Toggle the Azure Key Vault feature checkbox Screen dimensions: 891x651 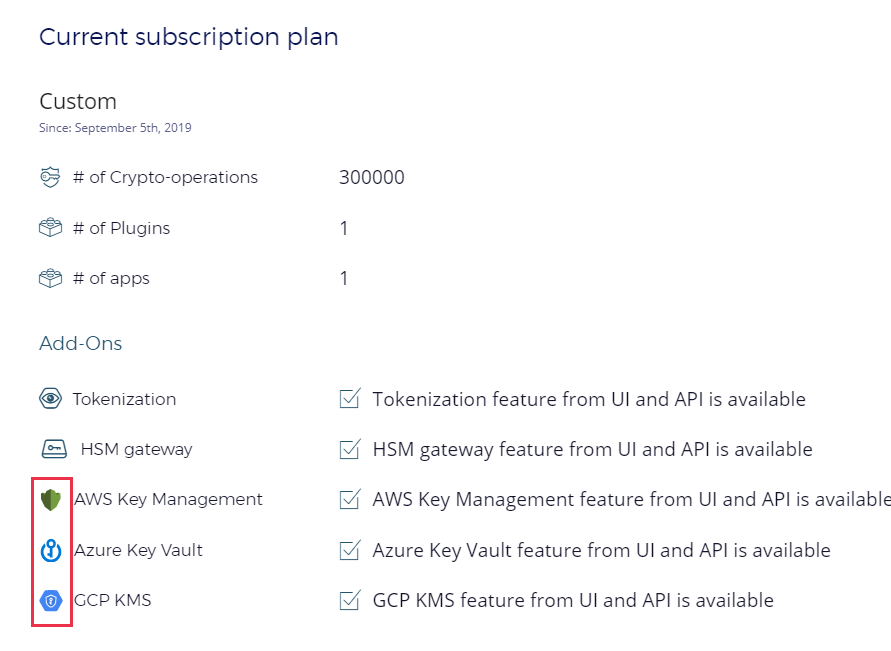point(350,550)
